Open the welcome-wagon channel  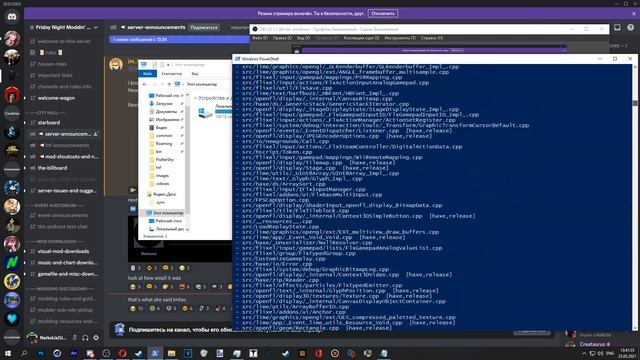[x=56, y=98]
